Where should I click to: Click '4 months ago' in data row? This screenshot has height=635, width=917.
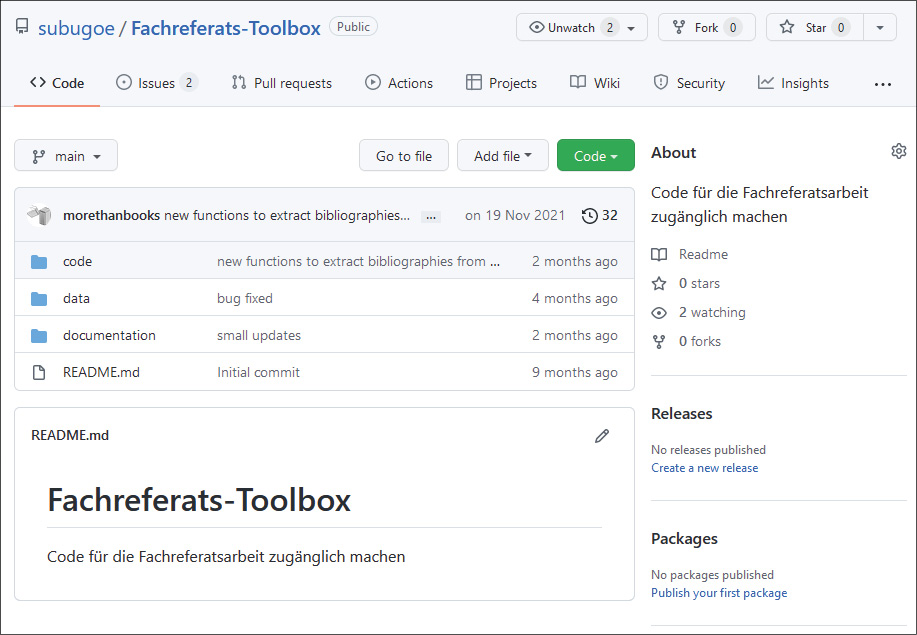coord(575,298)
